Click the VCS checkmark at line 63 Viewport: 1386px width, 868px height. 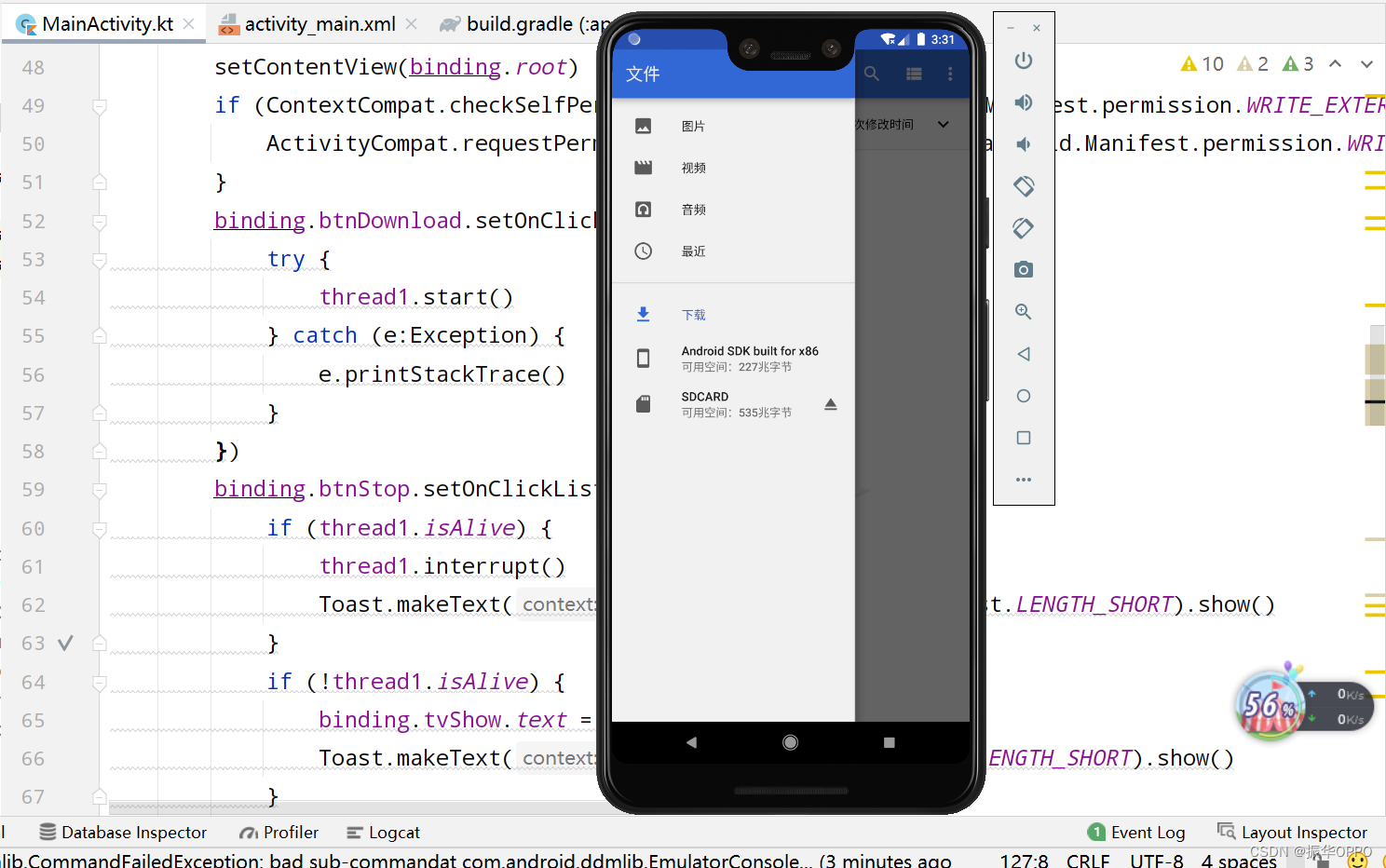click(x=65, y=644)
